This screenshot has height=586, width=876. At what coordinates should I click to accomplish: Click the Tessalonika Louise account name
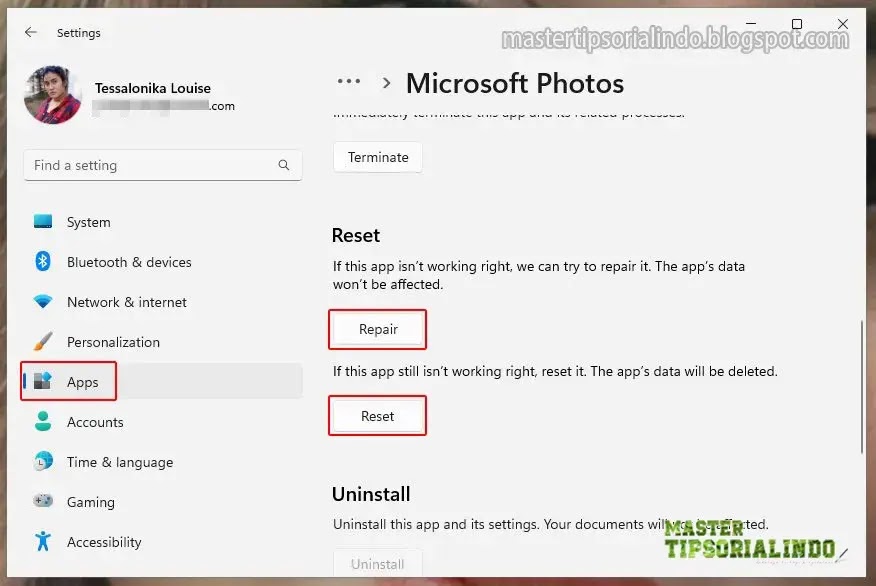[153, 88]
